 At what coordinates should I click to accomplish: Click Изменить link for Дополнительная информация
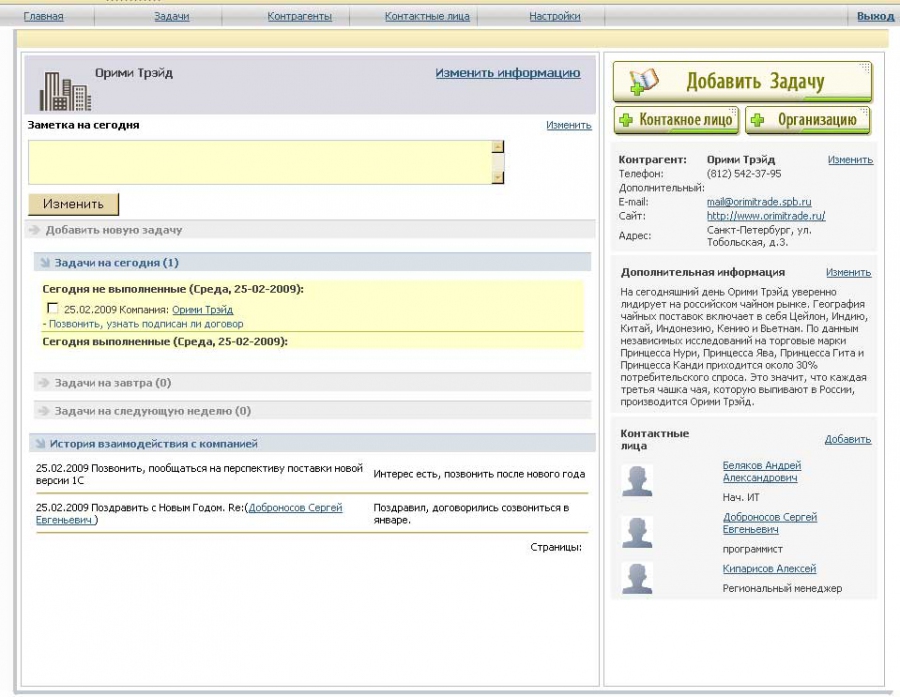click(x=848, y=273)
